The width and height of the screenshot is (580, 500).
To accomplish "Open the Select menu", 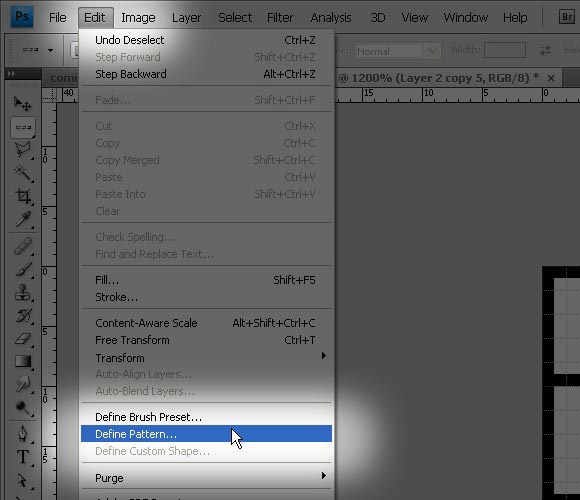I will tap(235, 17).
